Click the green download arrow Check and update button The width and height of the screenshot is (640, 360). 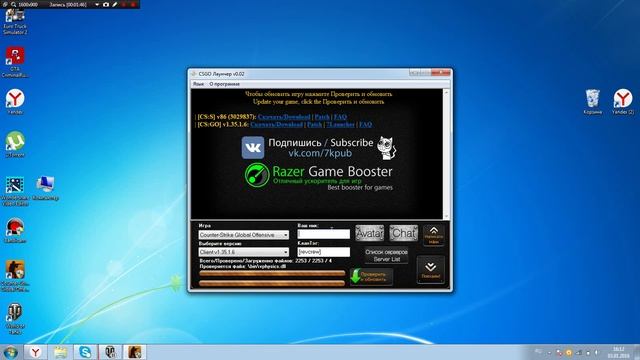[x=371, y=276]
